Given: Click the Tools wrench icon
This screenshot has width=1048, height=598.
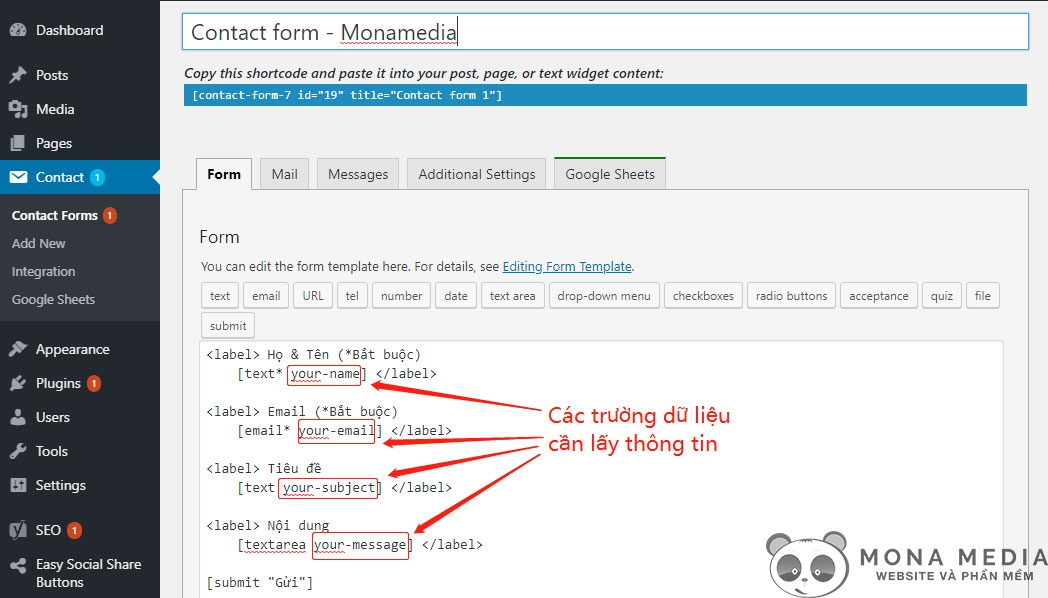Looking at the screenshot, I should pyautogui.click(x=18, y=451).
